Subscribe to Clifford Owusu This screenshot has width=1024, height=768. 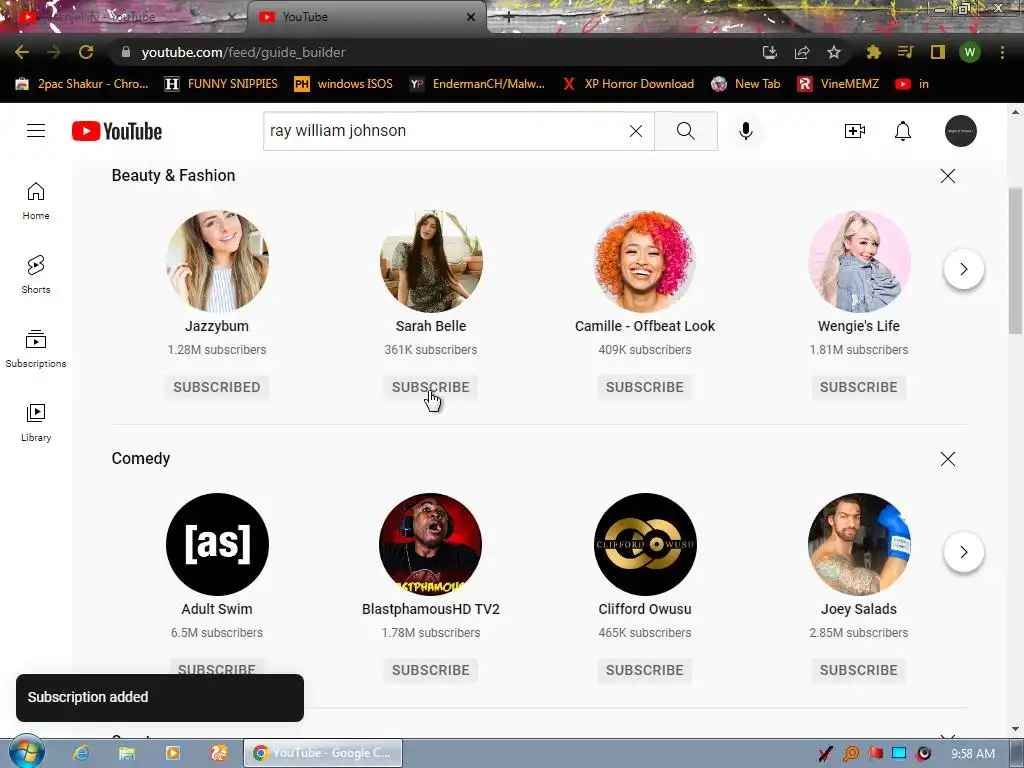(x=645, y=670)
